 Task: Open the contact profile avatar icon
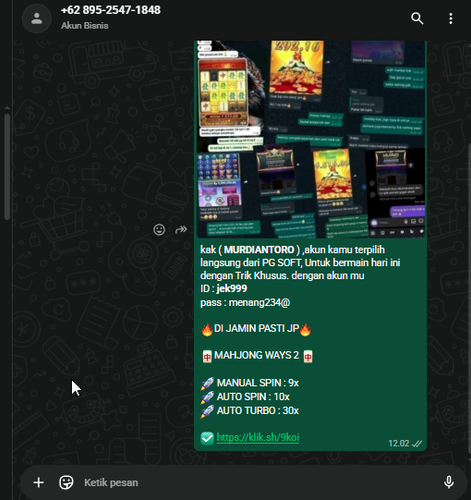pyautogui.click(x=37, y=18)
